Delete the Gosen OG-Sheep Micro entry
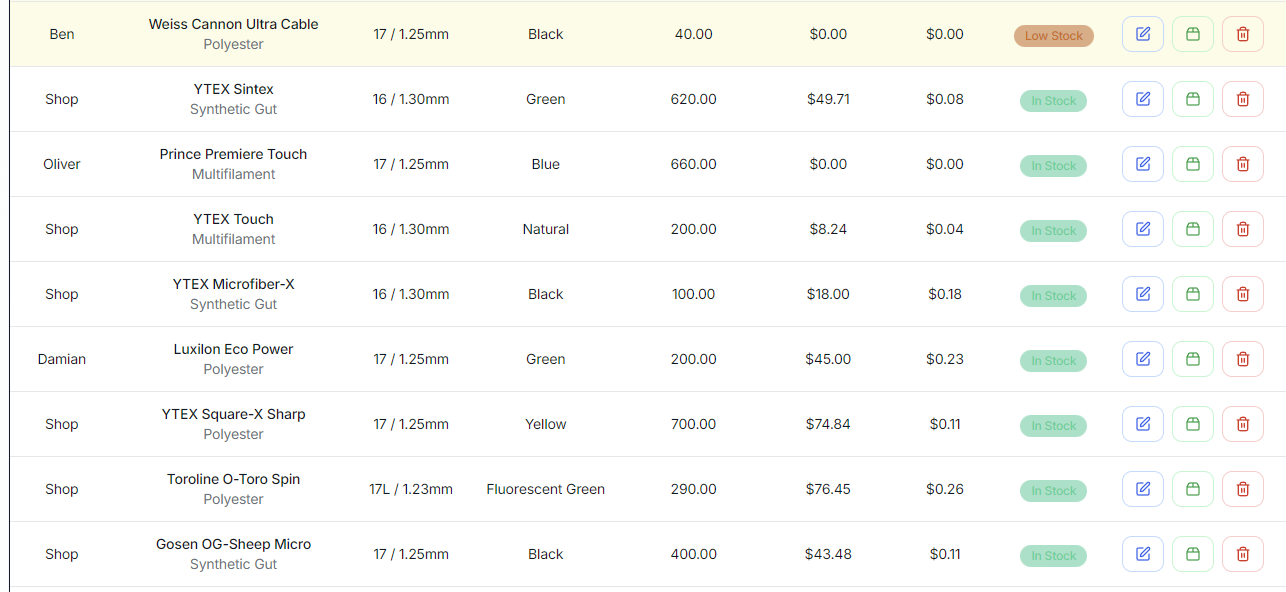Image resolution: width=1286 pixels, height=592 pixels. point(1243,554)
